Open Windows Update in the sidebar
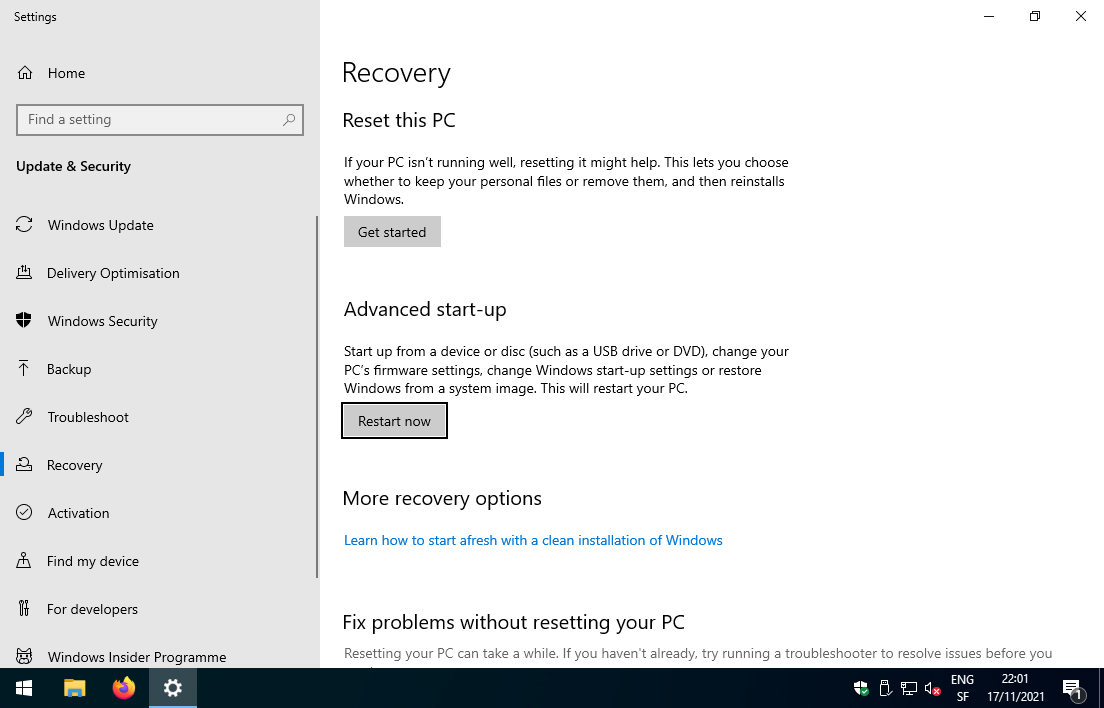 pyautogui.click(x=100, y=225)
